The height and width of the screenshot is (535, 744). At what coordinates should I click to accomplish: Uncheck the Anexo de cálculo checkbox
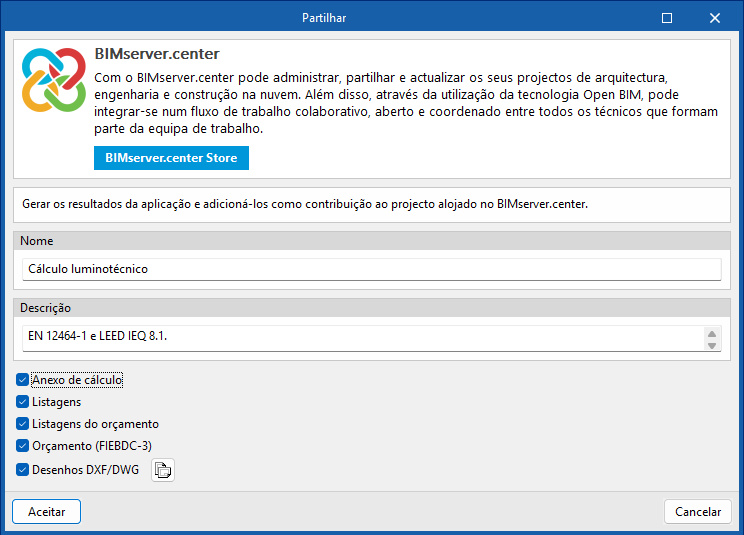23,380
